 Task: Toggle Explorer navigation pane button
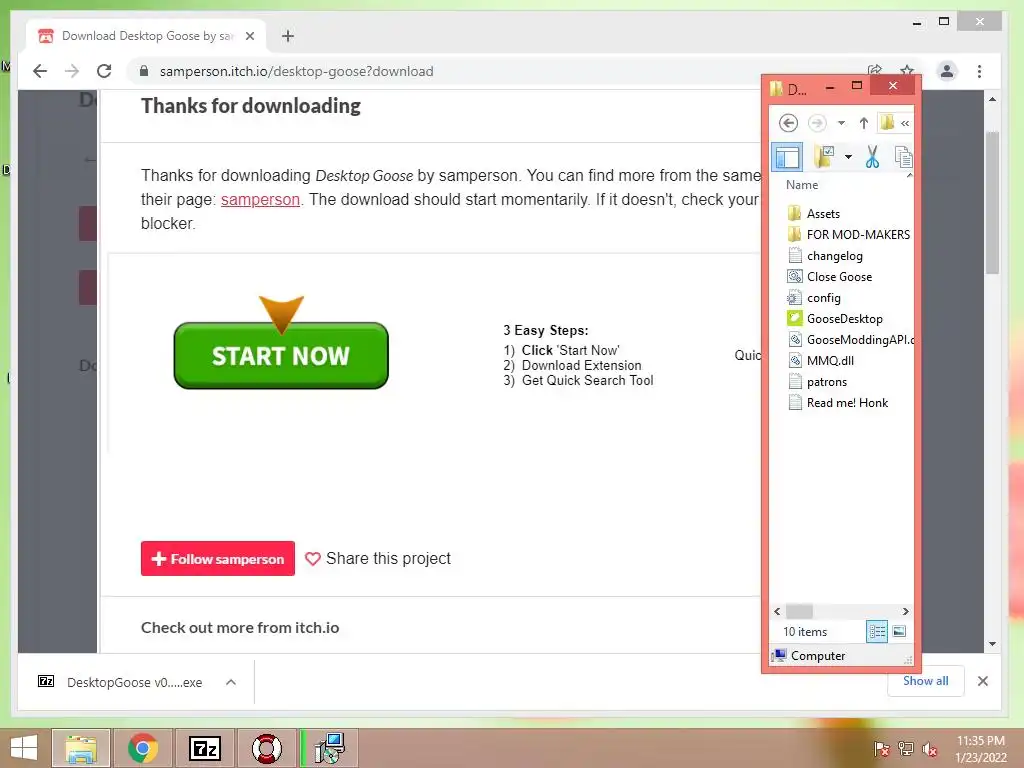click(787, 157)
